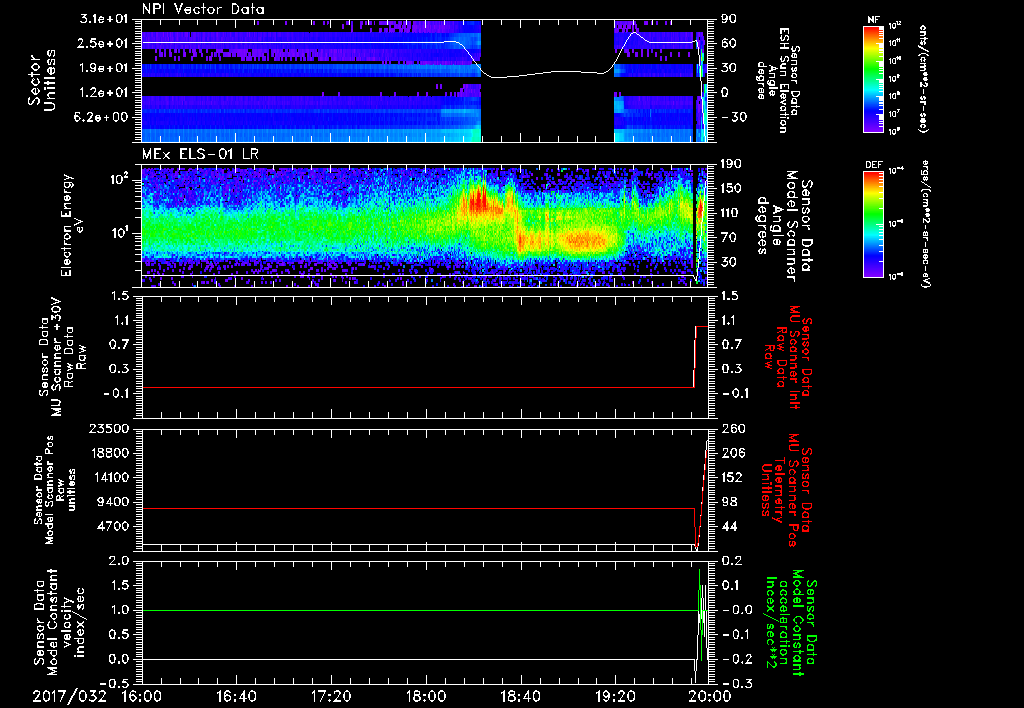Click the flat green line in velocity panel
This screenshot has height=708, width=1024.
coord(400,610)
